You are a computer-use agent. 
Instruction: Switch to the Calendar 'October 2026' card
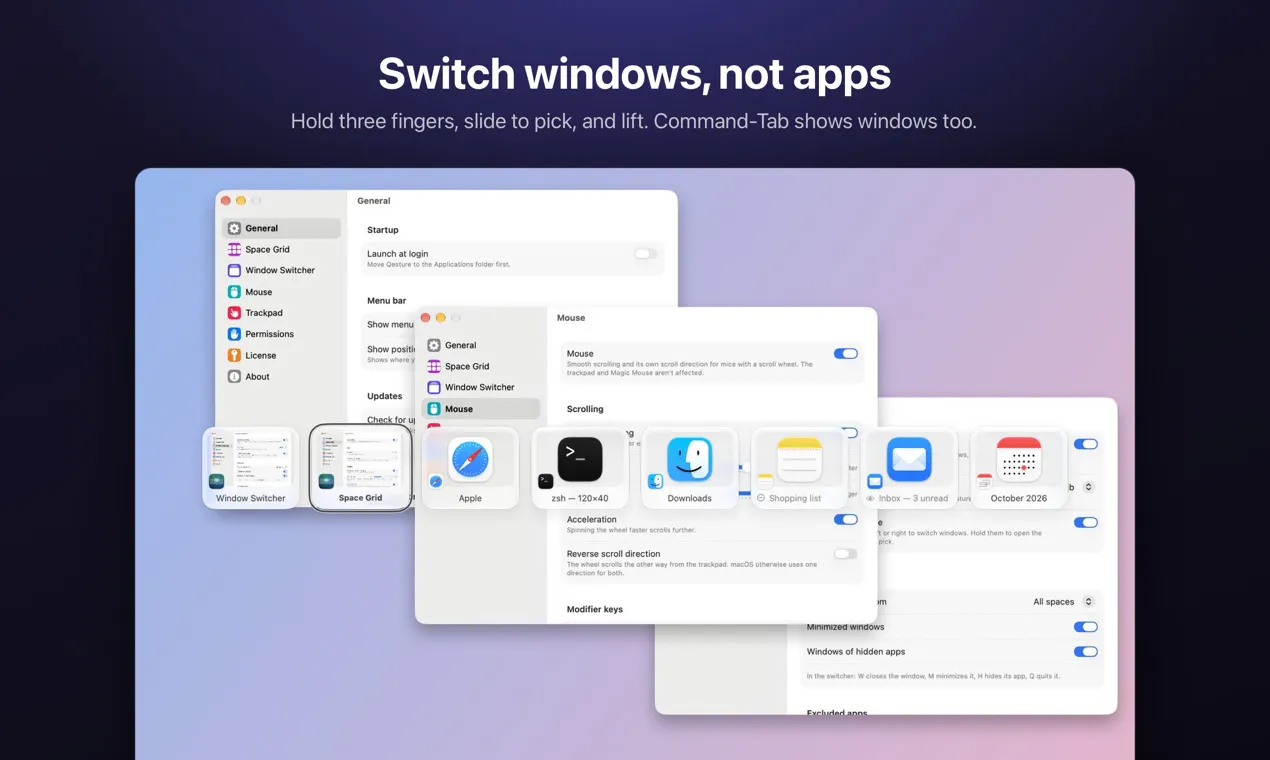pyautogui.click(x=1019, y=468)
